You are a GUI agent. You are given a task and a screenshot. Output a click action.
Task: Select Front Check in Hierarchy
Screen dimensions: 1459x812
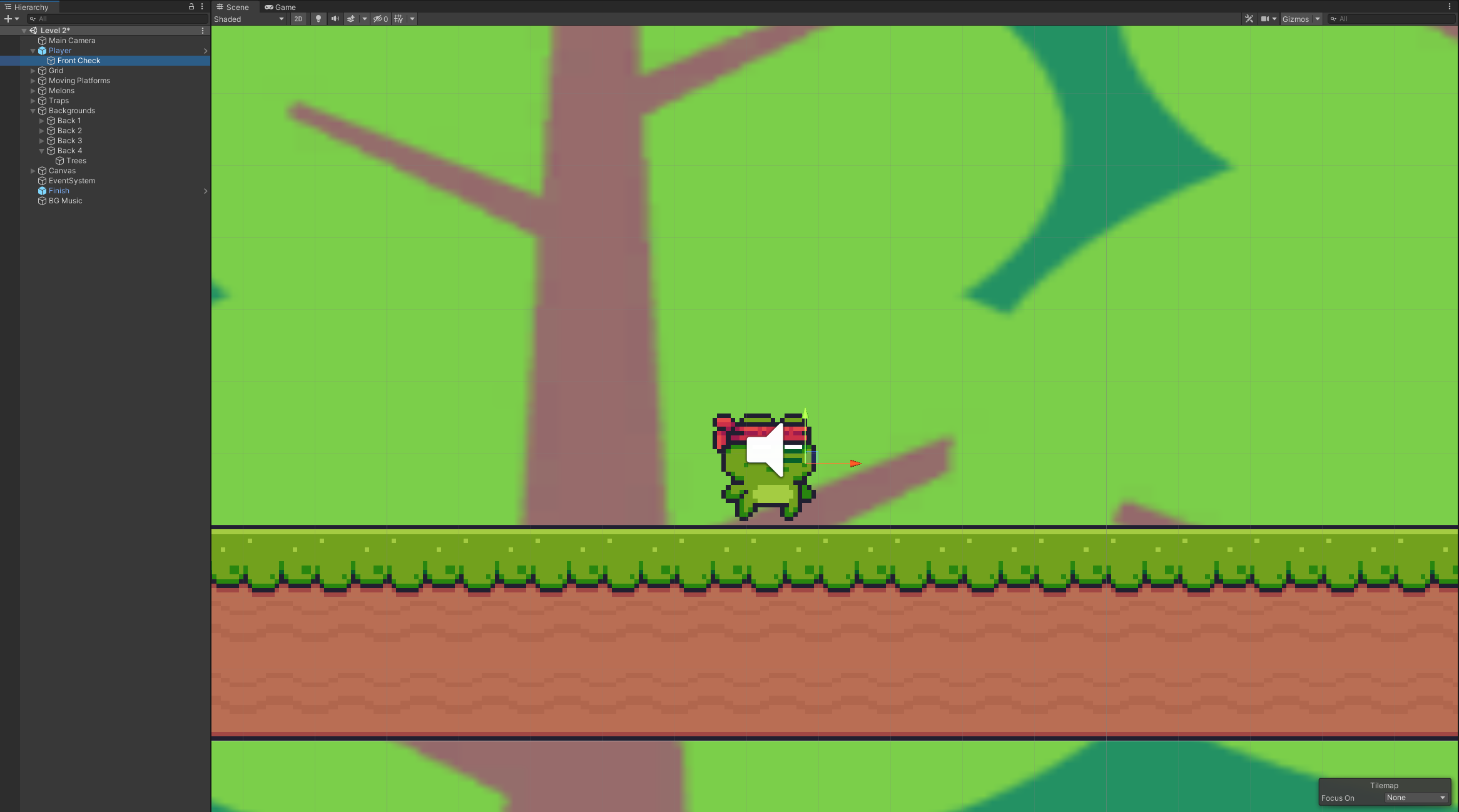(79, 61)
